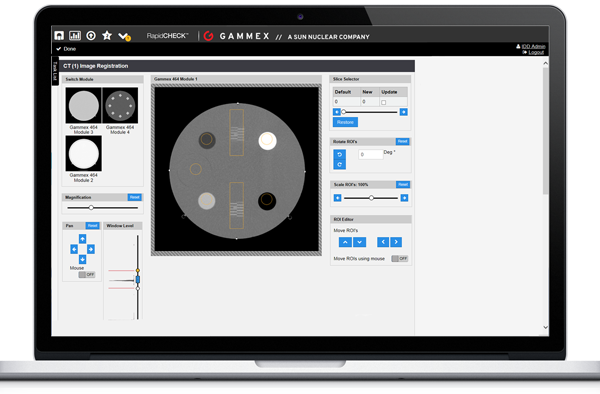Open the home icon in top toolbar
This screenshot has width=600, height=394.
59,36
